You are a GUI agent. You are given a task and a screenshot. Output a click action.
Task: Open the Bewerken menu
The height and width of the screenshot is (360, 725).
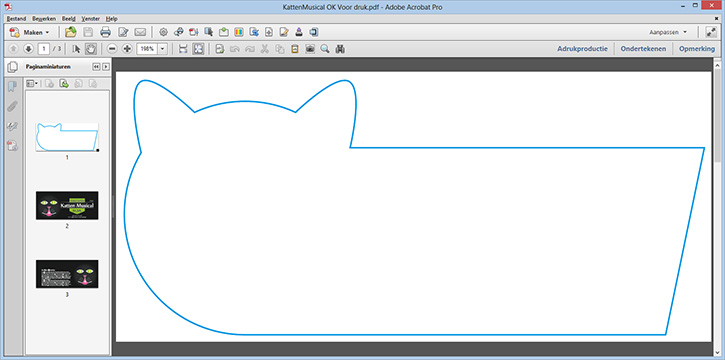[44, 19]
